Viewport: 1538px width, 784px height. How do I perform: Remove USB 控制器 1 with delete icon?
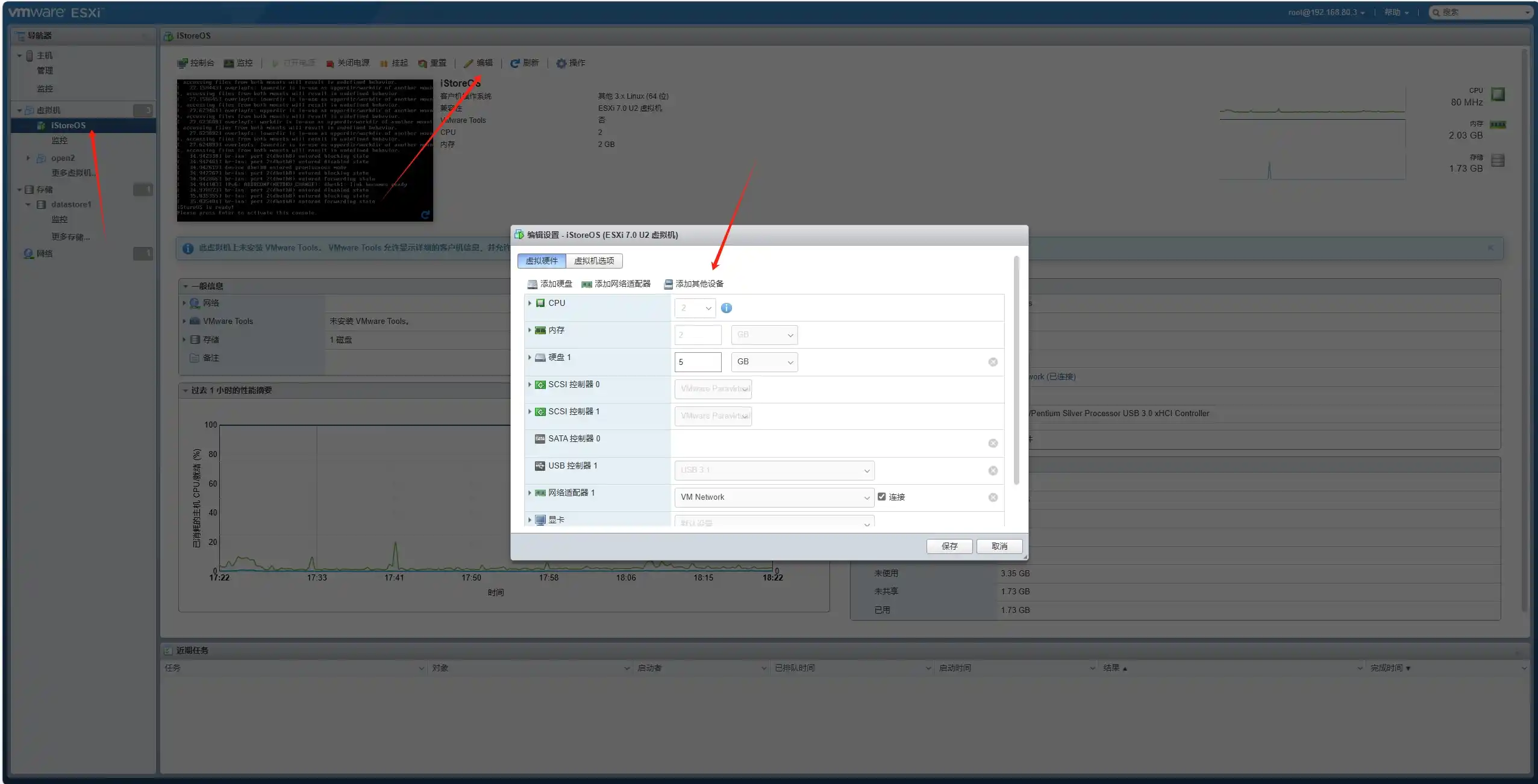tap(993, 470)
